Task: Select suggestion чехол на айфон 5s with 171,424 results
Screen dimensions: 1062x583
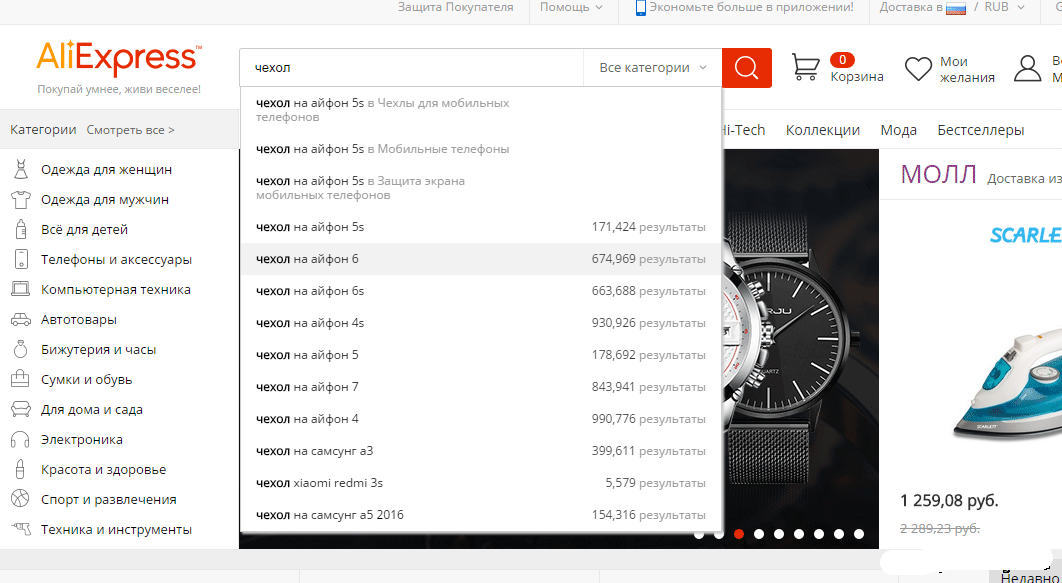Action: point(481,227)
